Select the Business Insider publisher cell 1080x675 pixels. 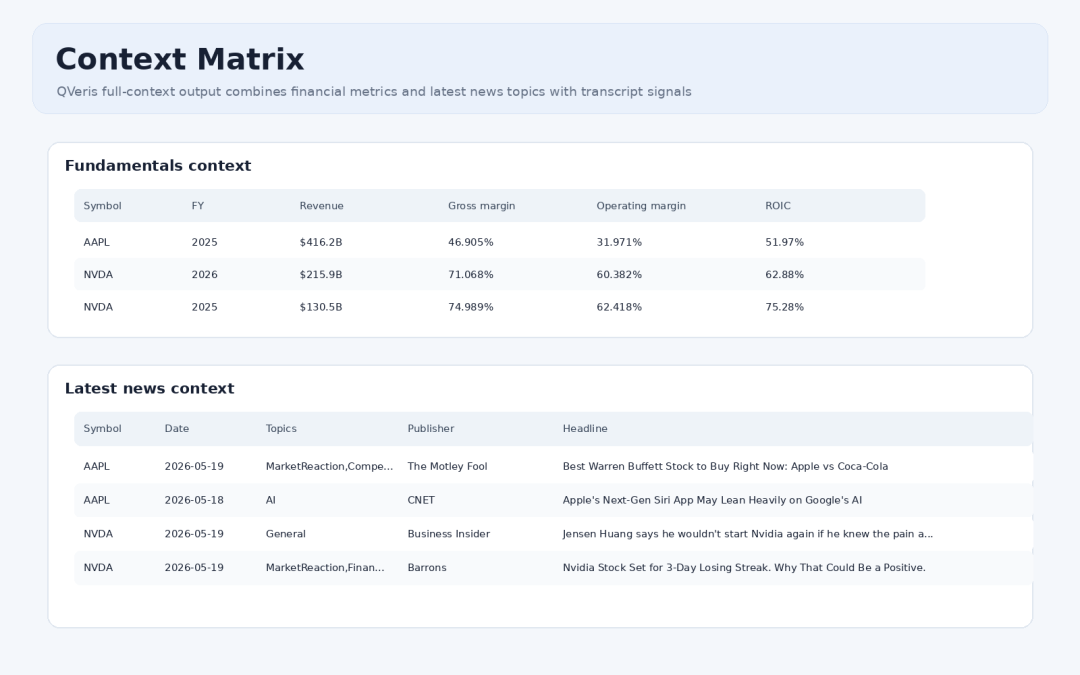pyautogui.click(x=448, y=534)
